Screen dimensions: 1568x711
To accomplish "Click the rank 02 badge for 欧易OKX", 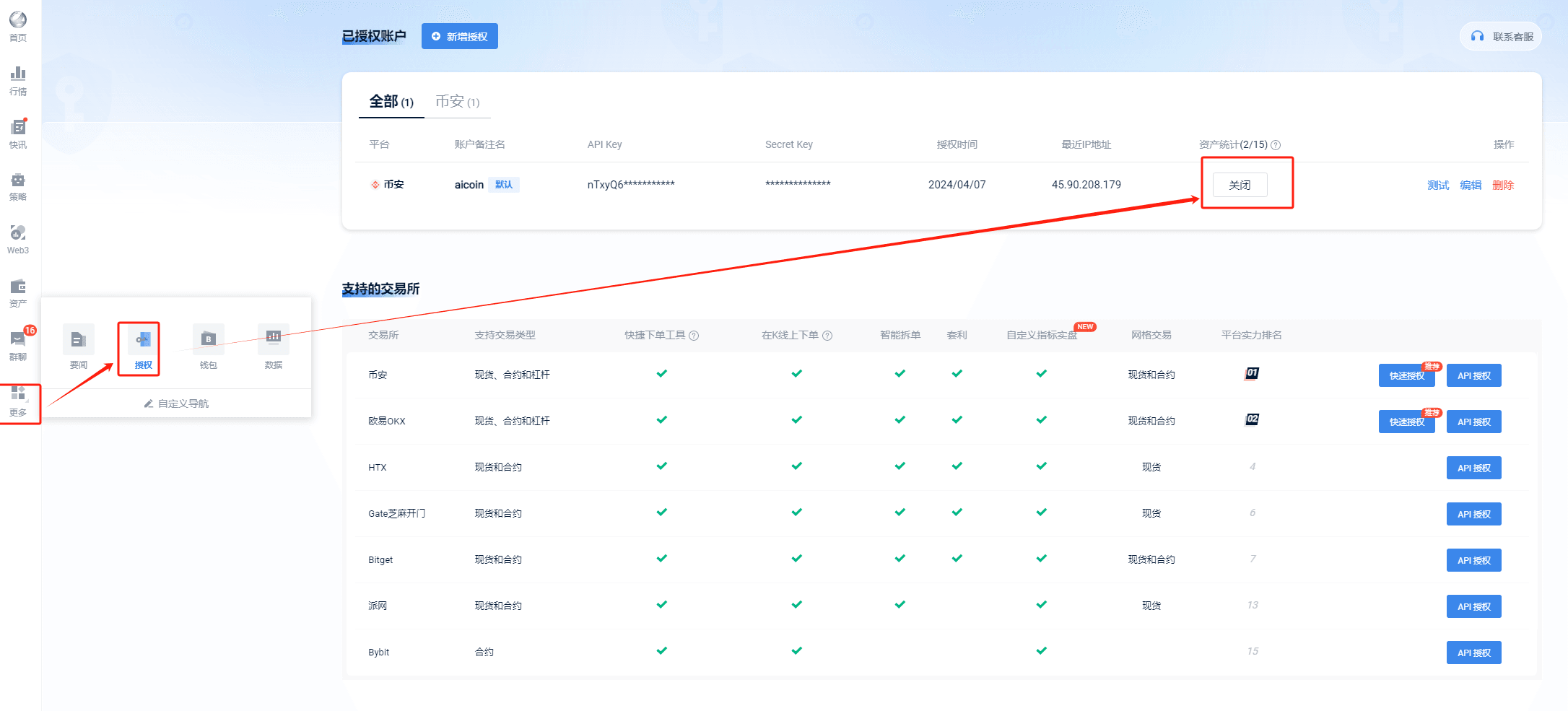I will [1253, 419].
